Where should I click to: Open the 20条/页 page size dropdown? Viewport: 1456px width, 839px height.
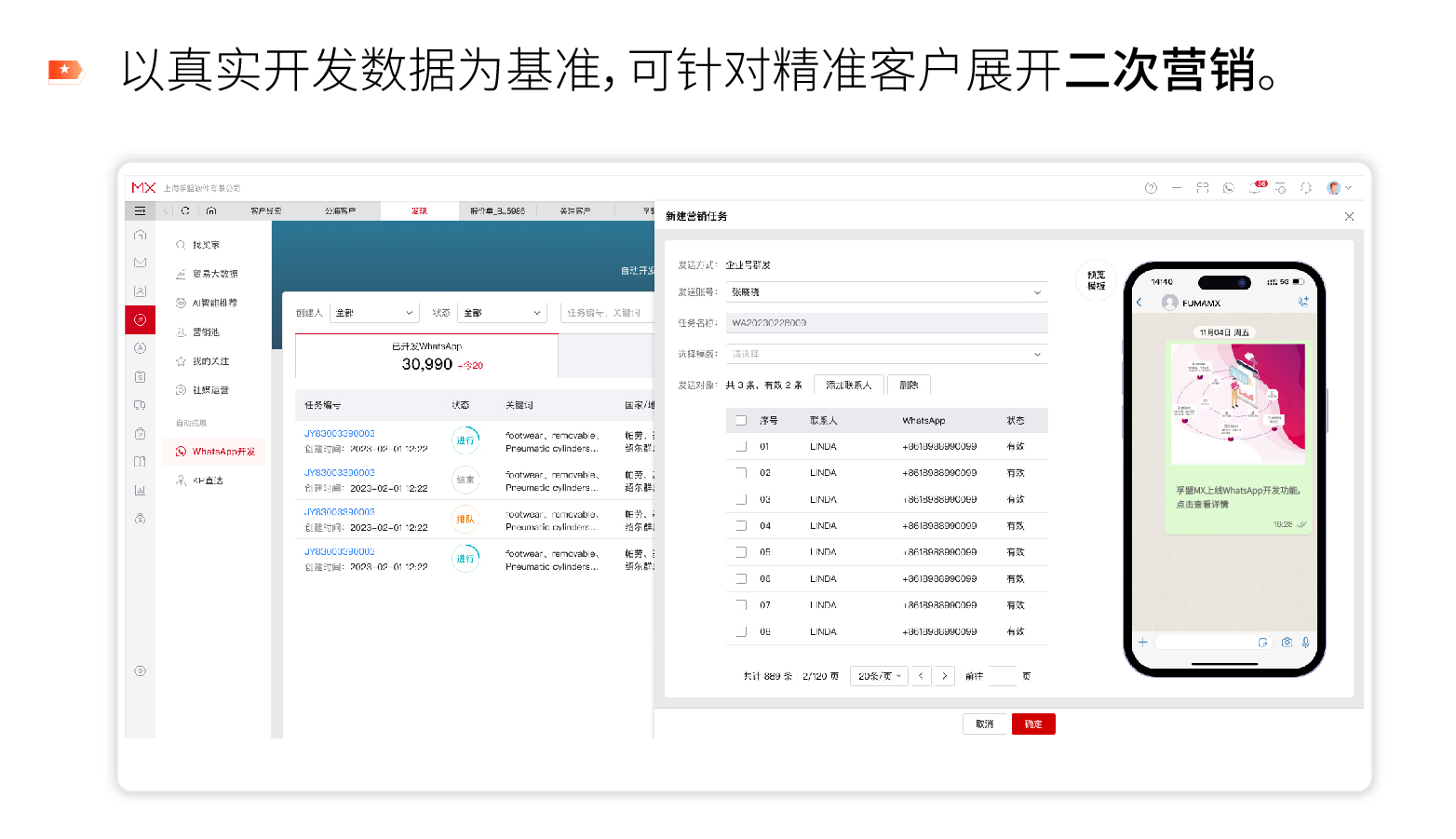[x=876, y=675]
